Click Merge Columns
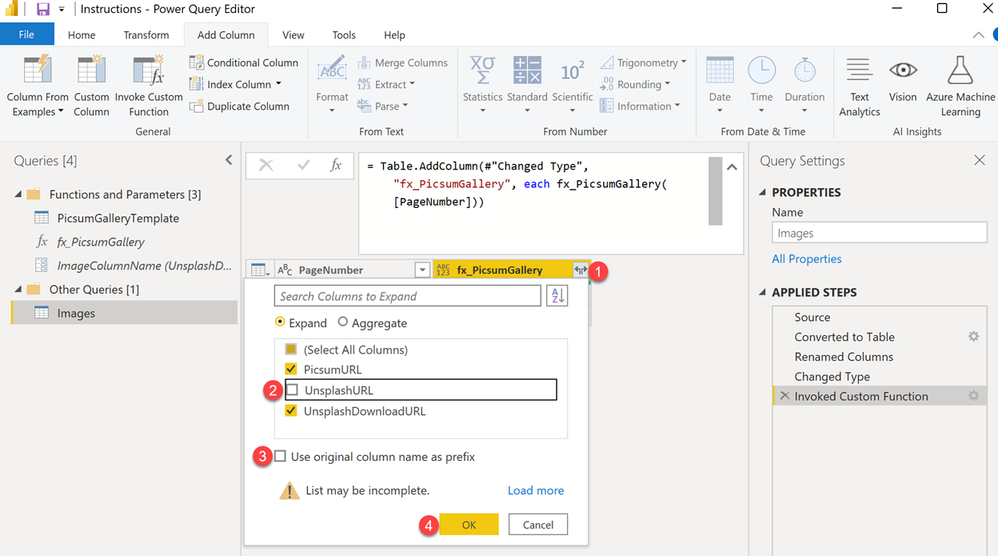Image resolution: width=998 pixels, height=556 pixels. (x=402, y=62)
